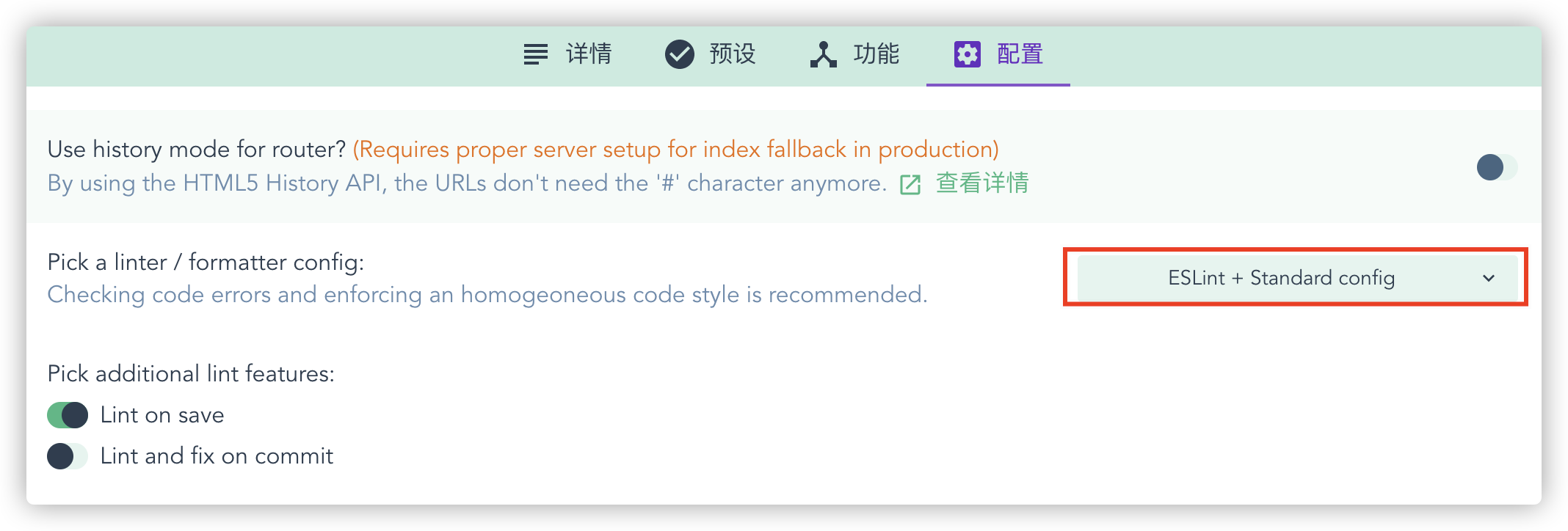Click the 'Lint on save' label text

(162, 415)
